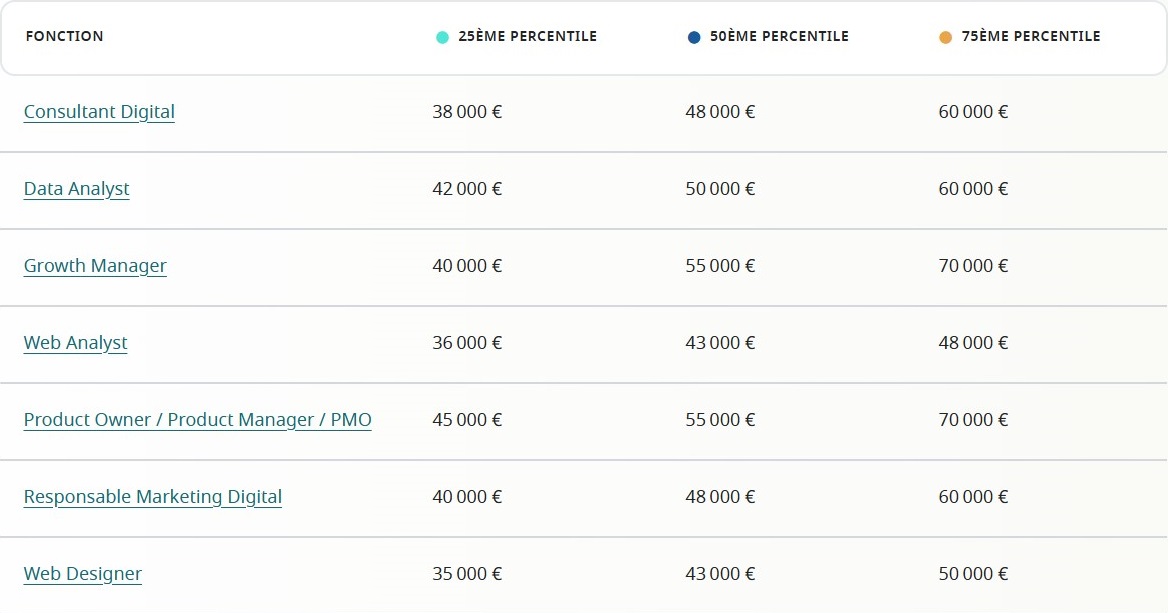
Task: Select Web Designer's 35 000 € value
Action: pos(467,574)
